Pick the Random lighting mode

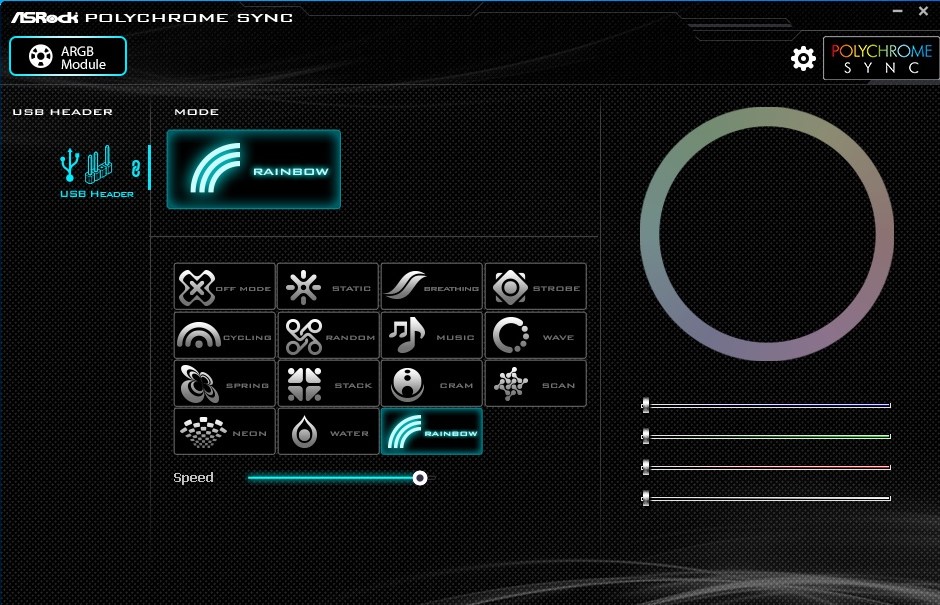pos(329,335)
